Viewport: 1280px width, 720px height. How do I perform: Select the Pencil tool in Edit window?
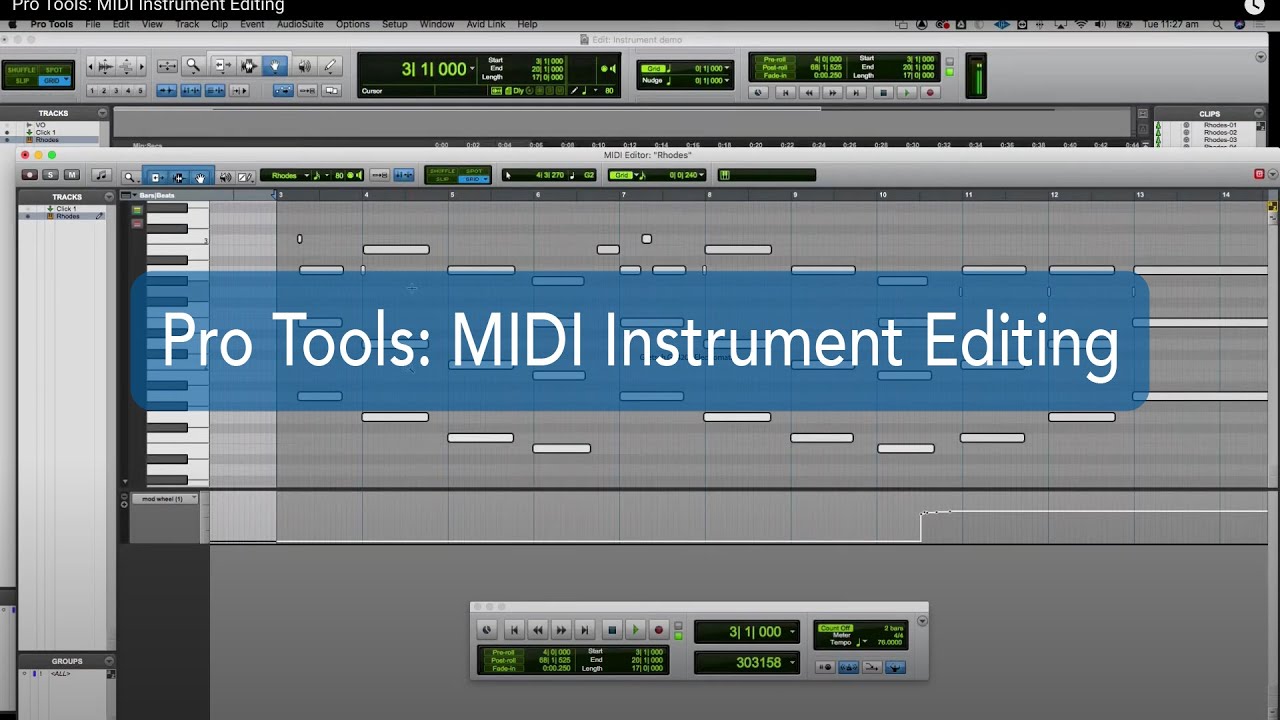(x=330, y=66)
